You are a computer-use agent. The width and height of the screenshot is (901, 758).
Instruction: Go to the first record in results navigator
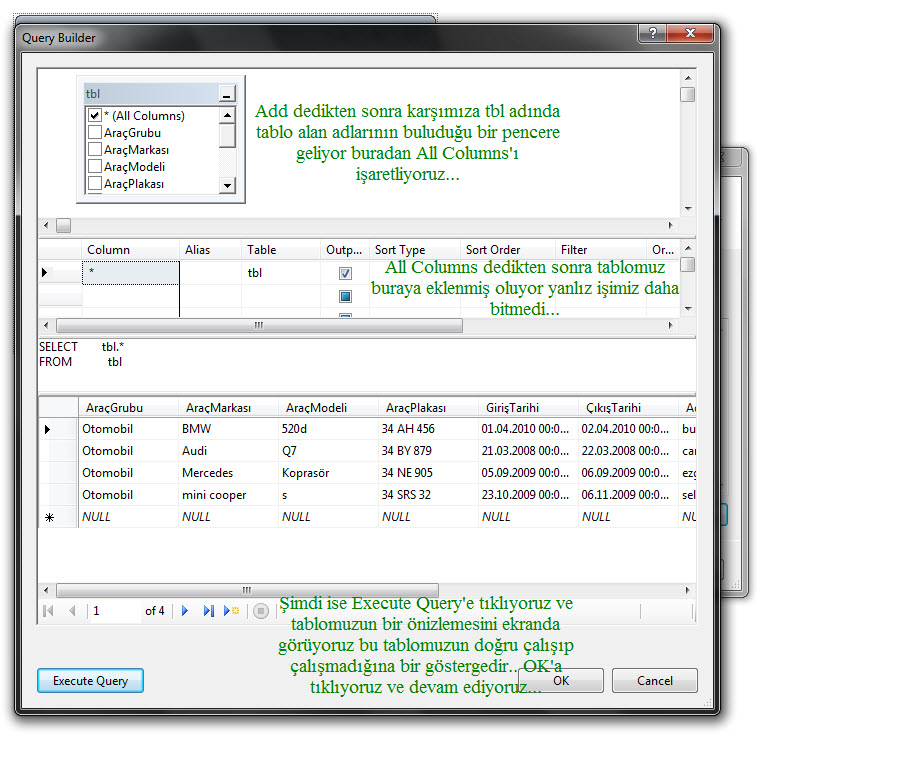point(48,611)
